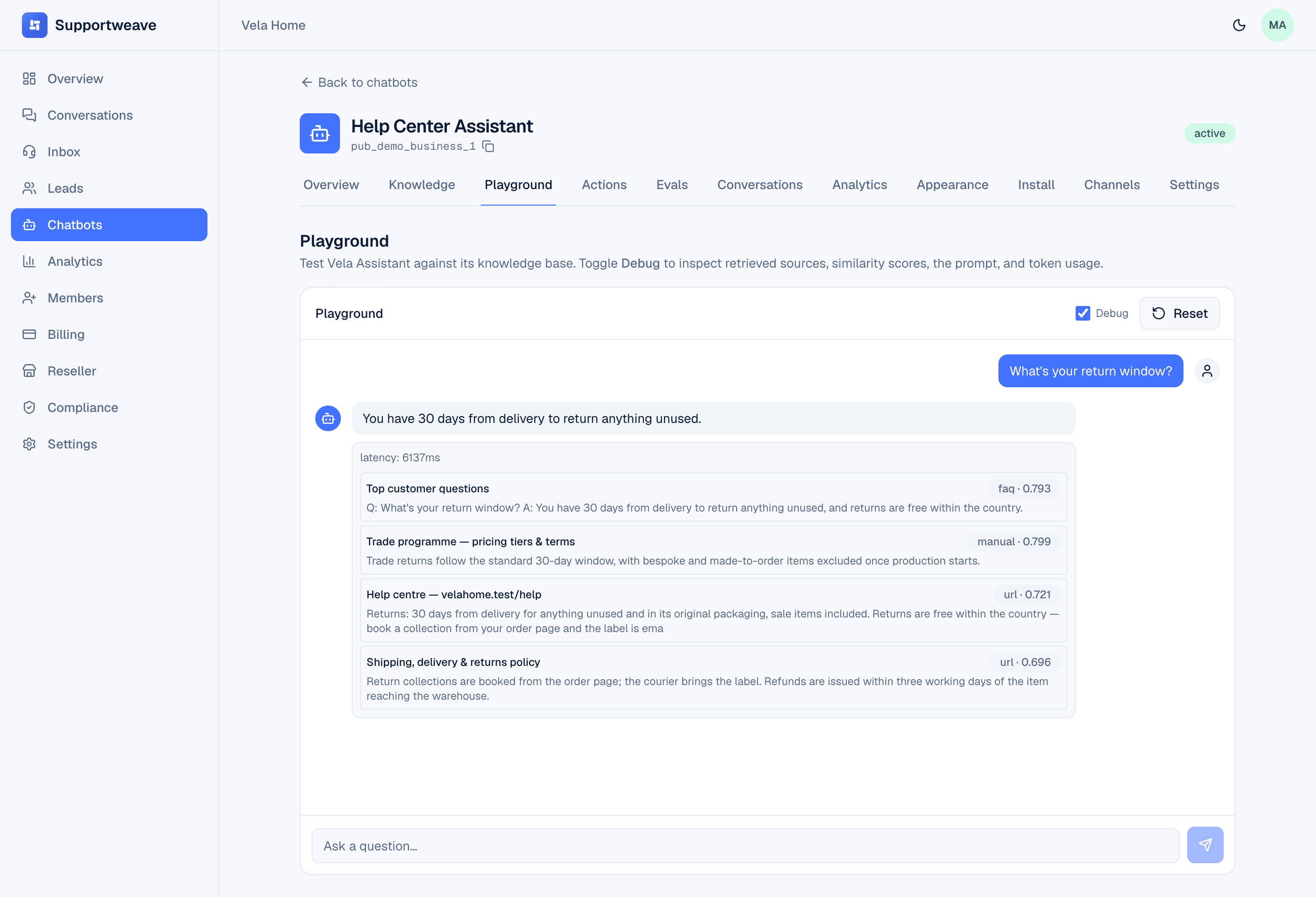Open the MA user avatar menu

tap(1277, 25)
